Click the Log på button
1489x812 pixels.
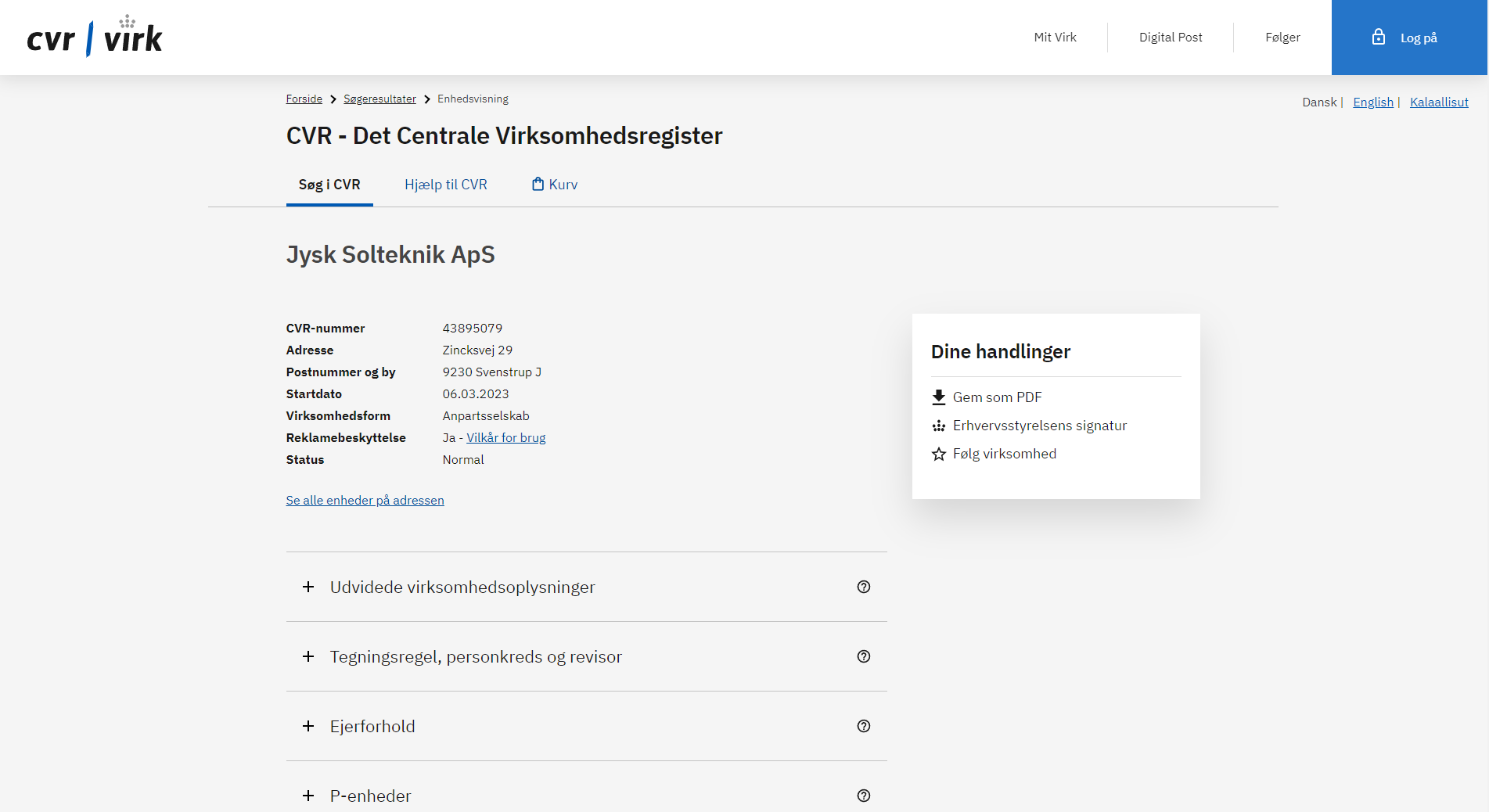(1409, 38)
